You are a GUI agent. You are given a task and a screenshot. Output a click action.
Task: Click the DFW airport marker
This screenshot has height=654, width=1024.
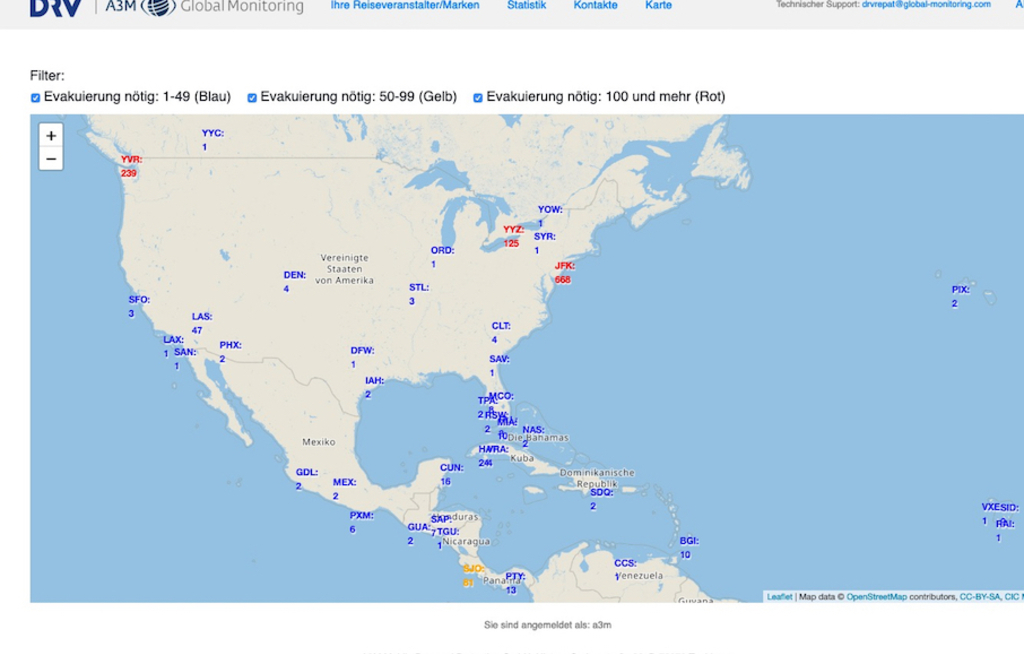click(362, 357)
